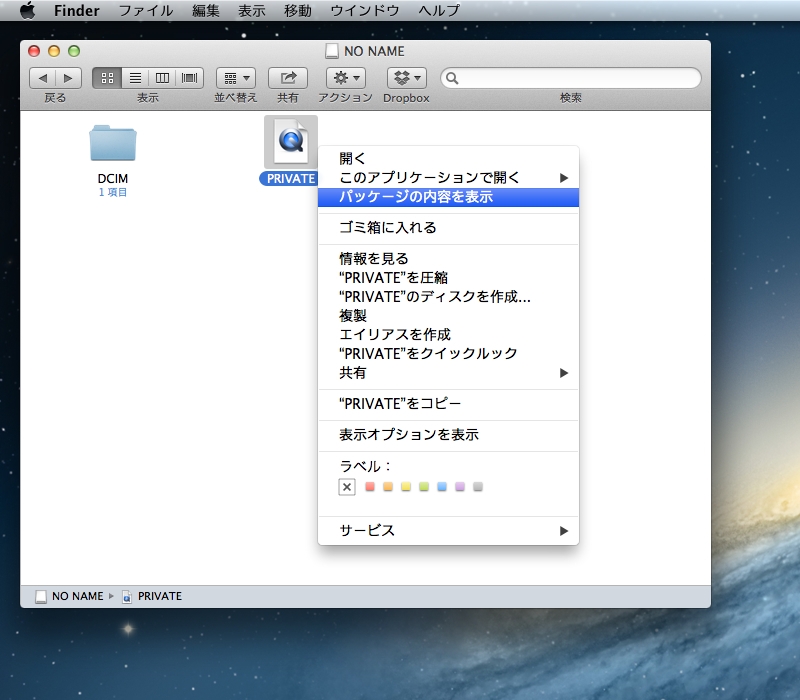Switch to column view
This screenshot has height=700, width=800.
[x=162, y=78]
